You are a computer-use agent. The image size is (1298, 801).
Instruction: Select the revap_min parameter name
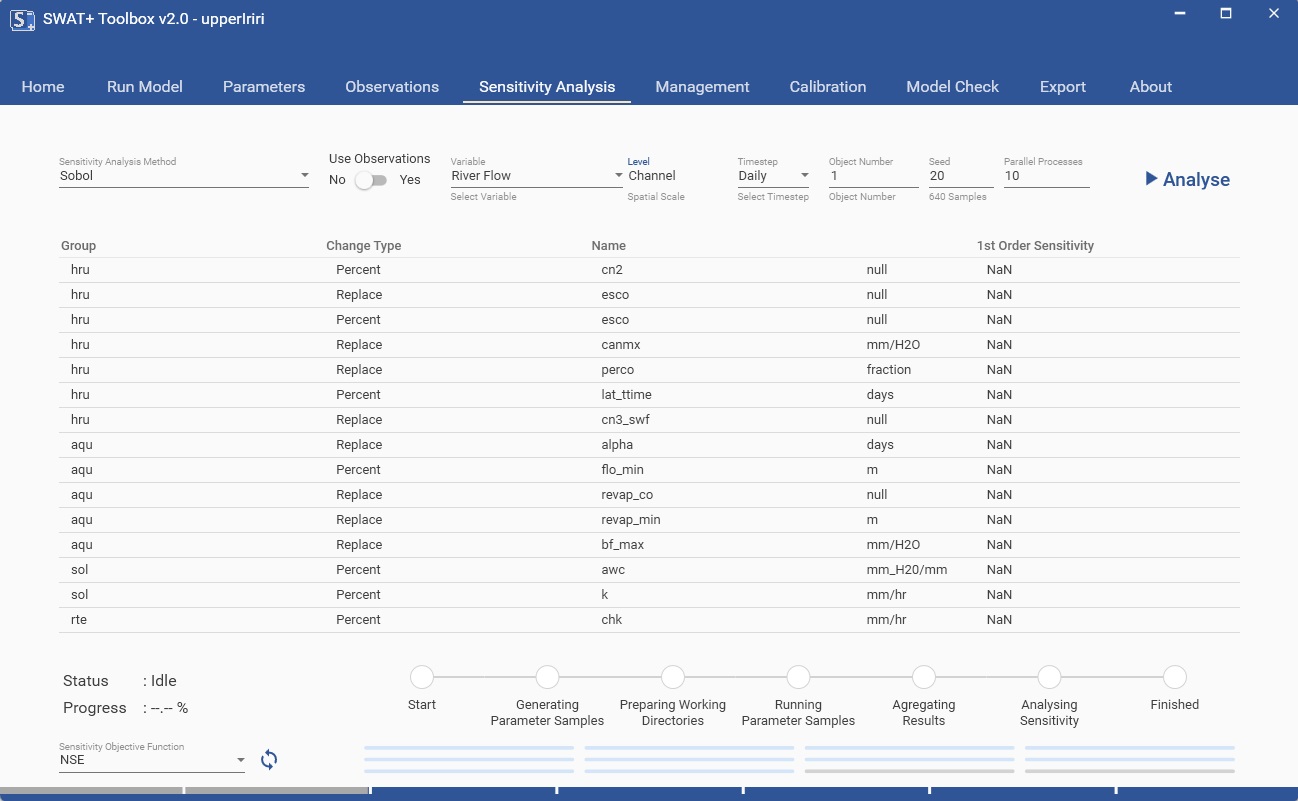631,520
